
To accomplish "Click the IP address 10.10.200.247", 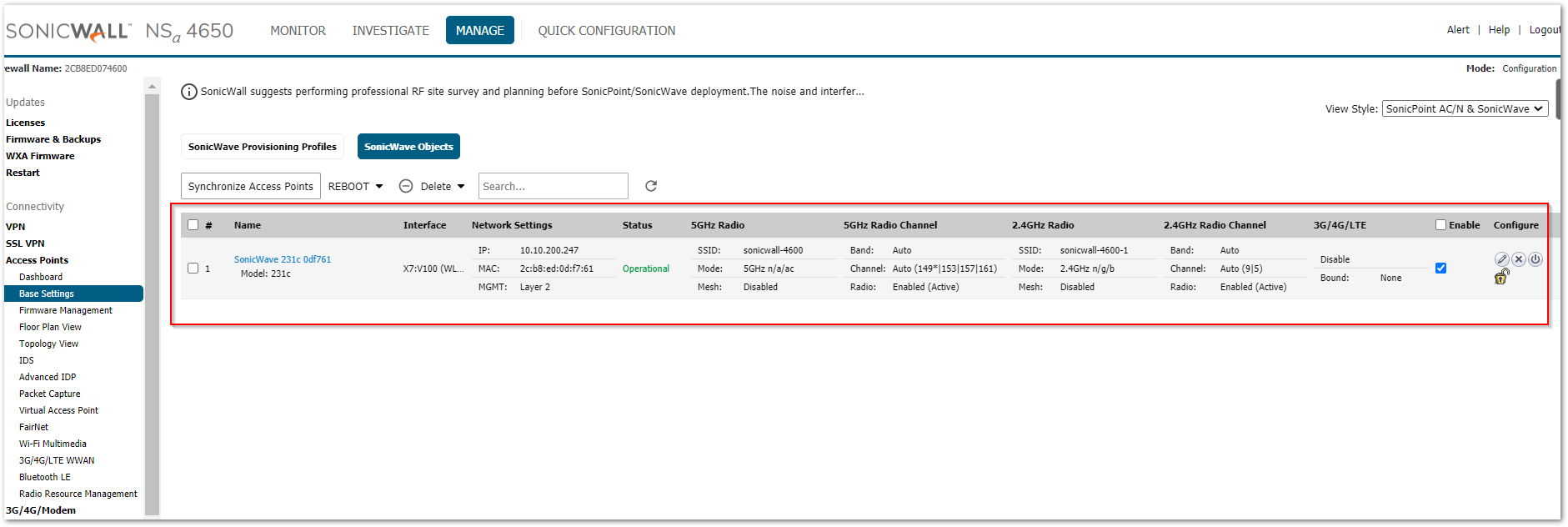I will coord(549,250).
